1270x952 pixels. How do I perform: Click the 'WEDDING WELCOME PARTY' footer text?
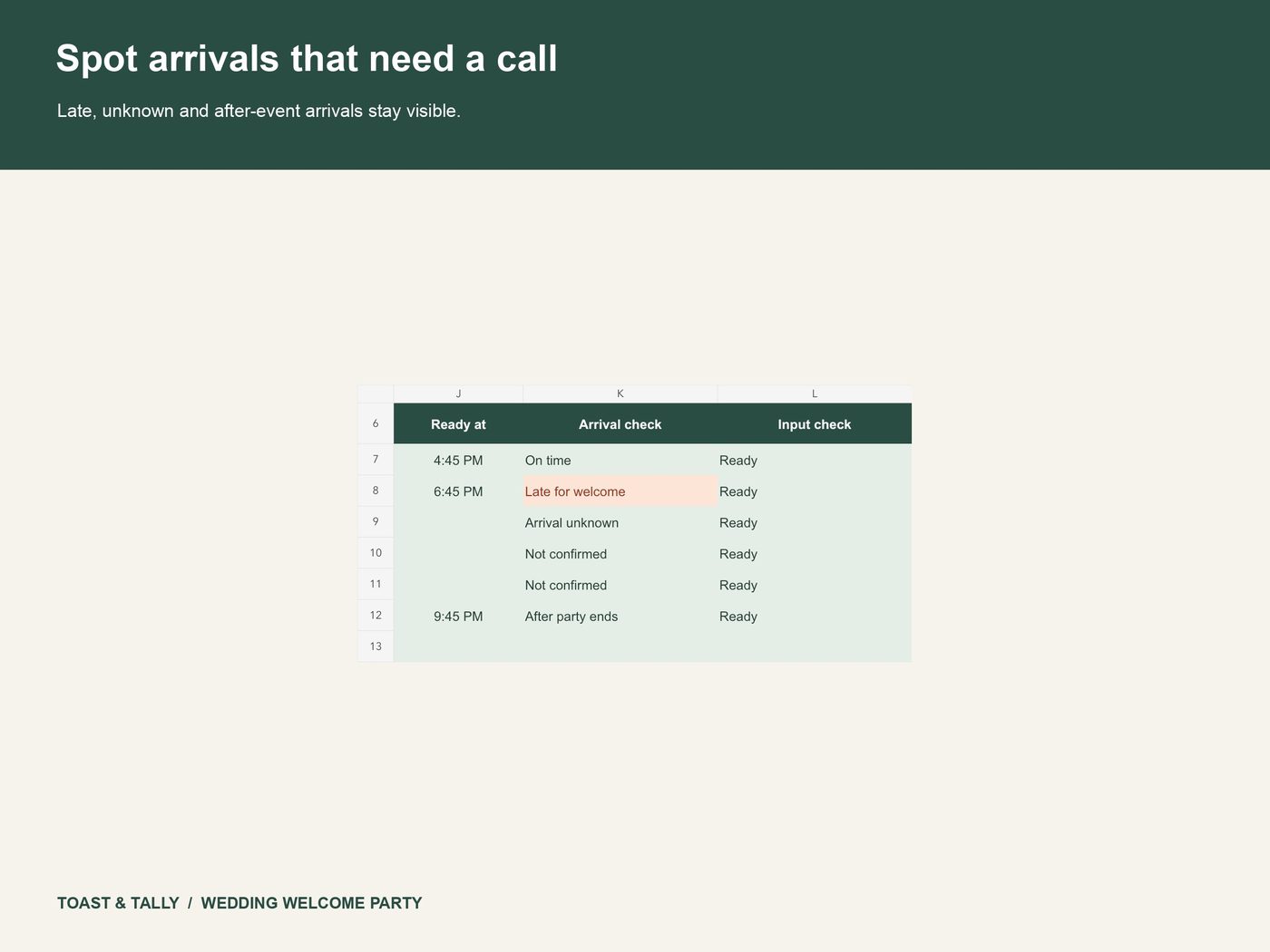[311, 903]
